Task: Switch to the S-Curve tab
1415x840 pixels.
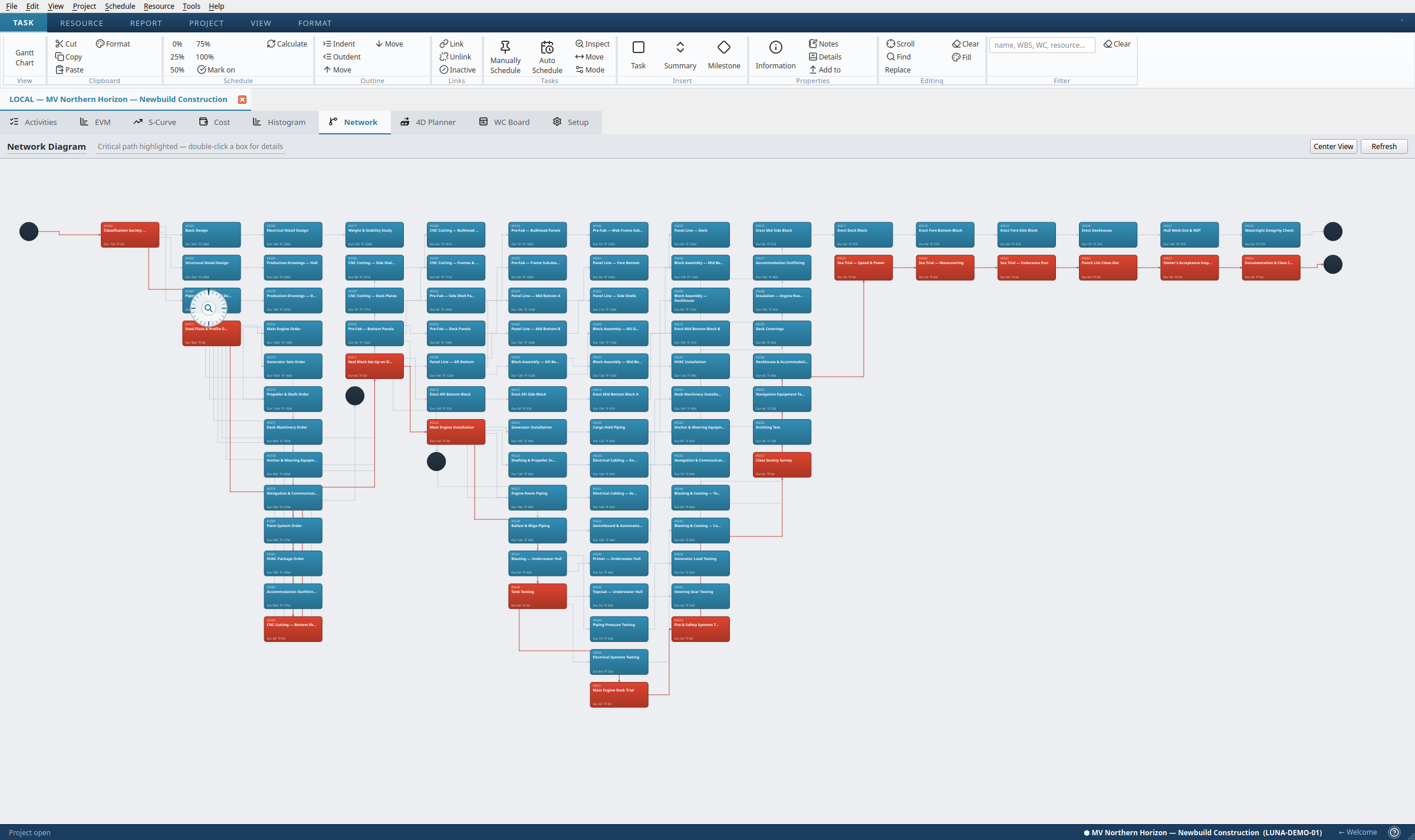Action: tap(154, 122)
